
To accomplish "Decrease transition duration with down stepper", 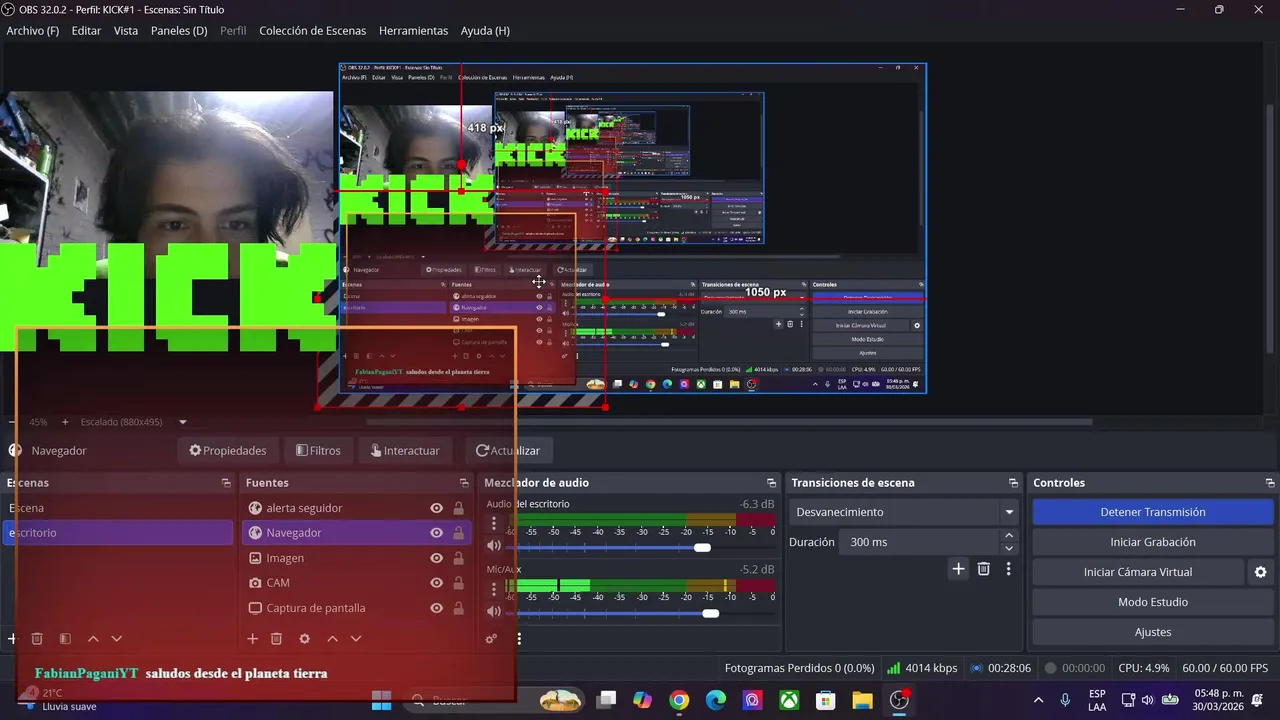I will pos(1008,548).
